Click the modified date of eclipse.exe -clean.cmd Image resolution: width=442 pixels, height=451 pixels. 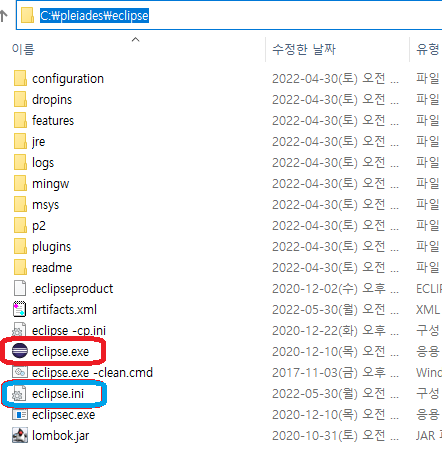tap(335, 373)
